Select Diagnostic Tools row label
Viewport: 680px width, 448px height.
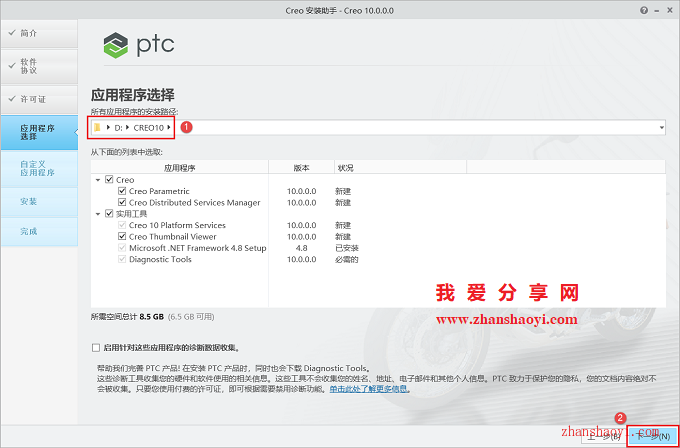tap(160, 259)
